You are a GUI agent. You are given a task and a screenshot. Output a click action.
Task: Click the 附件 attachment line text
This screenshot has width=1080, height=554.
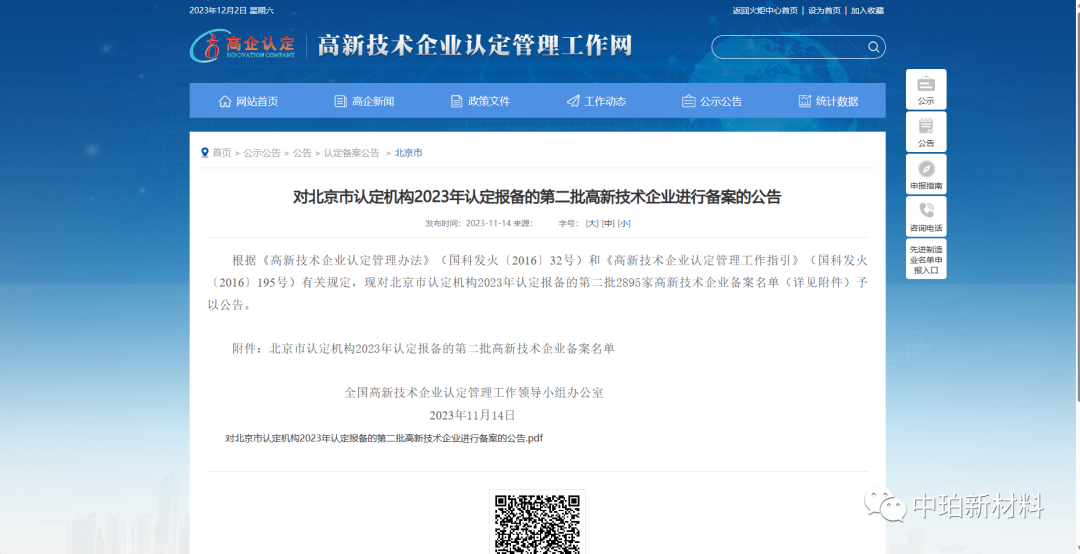pyautogui.click(x=423, y=349)
